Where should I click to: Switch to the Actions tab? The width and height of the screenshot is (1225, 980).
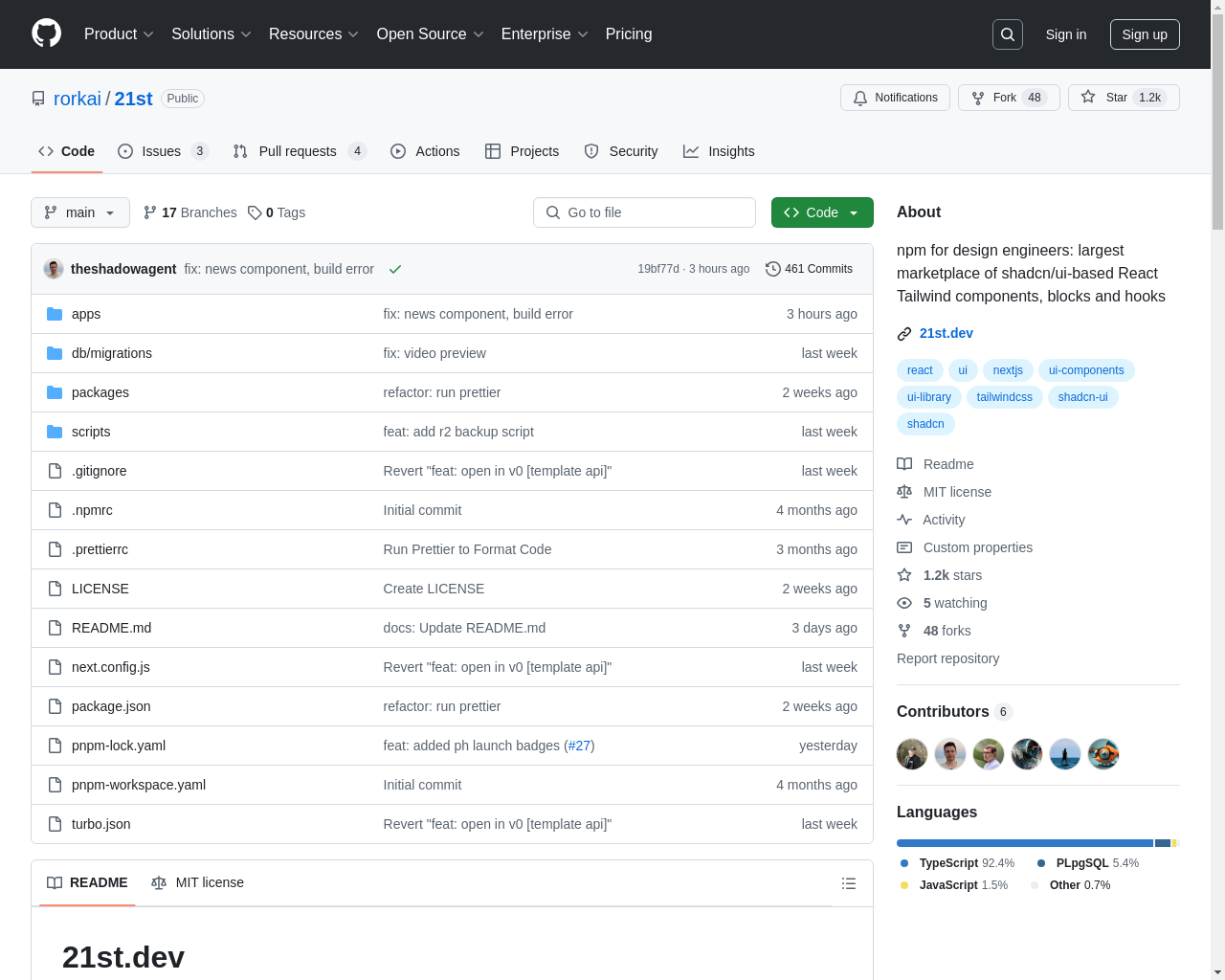point(425,151)
